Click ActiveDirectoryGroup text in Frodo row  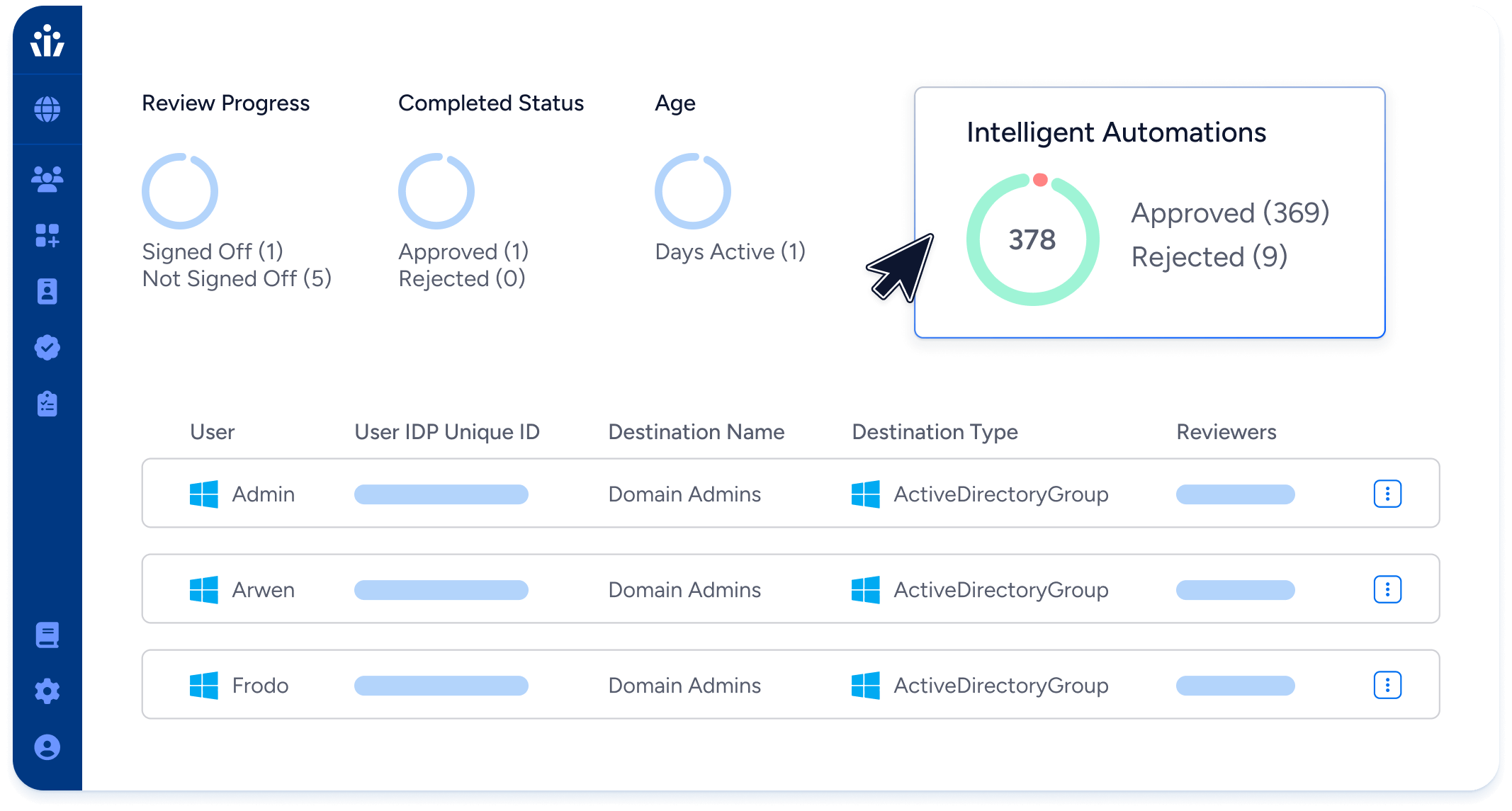(x=1001, y=685)
